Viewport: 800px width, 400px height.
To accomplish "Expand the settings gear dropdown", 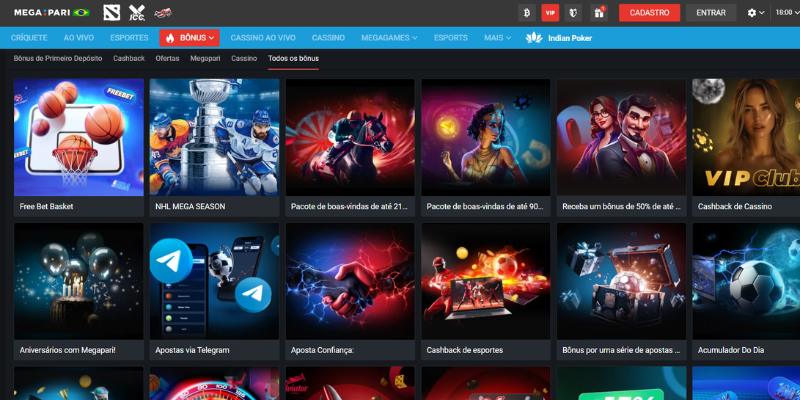I will pos(756,13).
